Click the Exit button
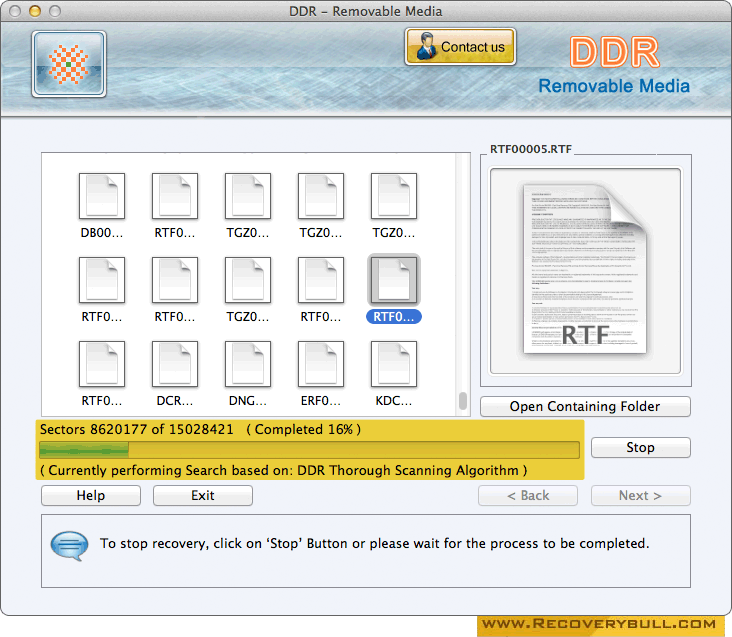732x637 pixels. pos(203,496)
